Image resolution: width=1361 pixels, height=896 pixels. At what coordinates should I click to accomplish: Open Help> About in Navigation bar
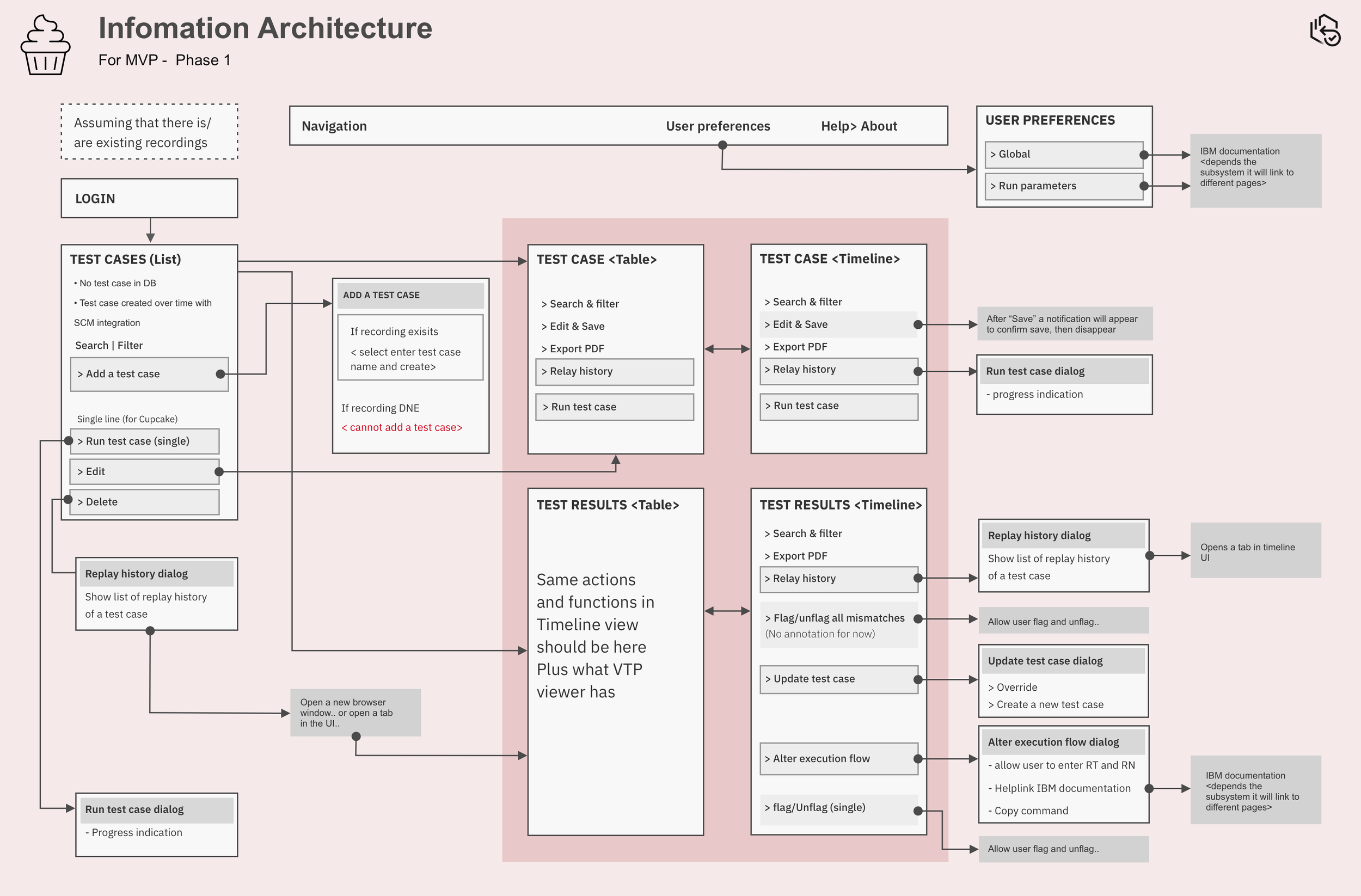pyautogui.click(x=859, y=126)
